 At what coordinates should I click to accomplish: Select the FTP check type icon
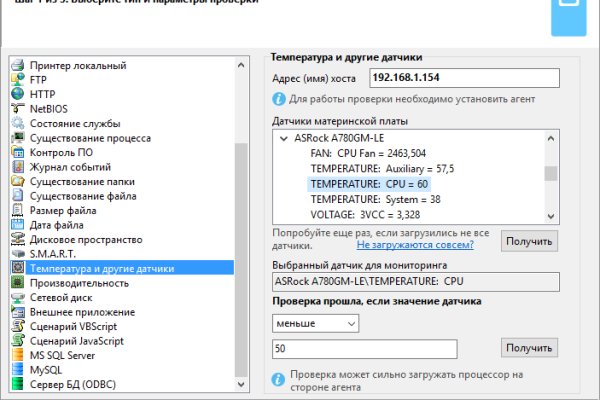coord(17,80)
